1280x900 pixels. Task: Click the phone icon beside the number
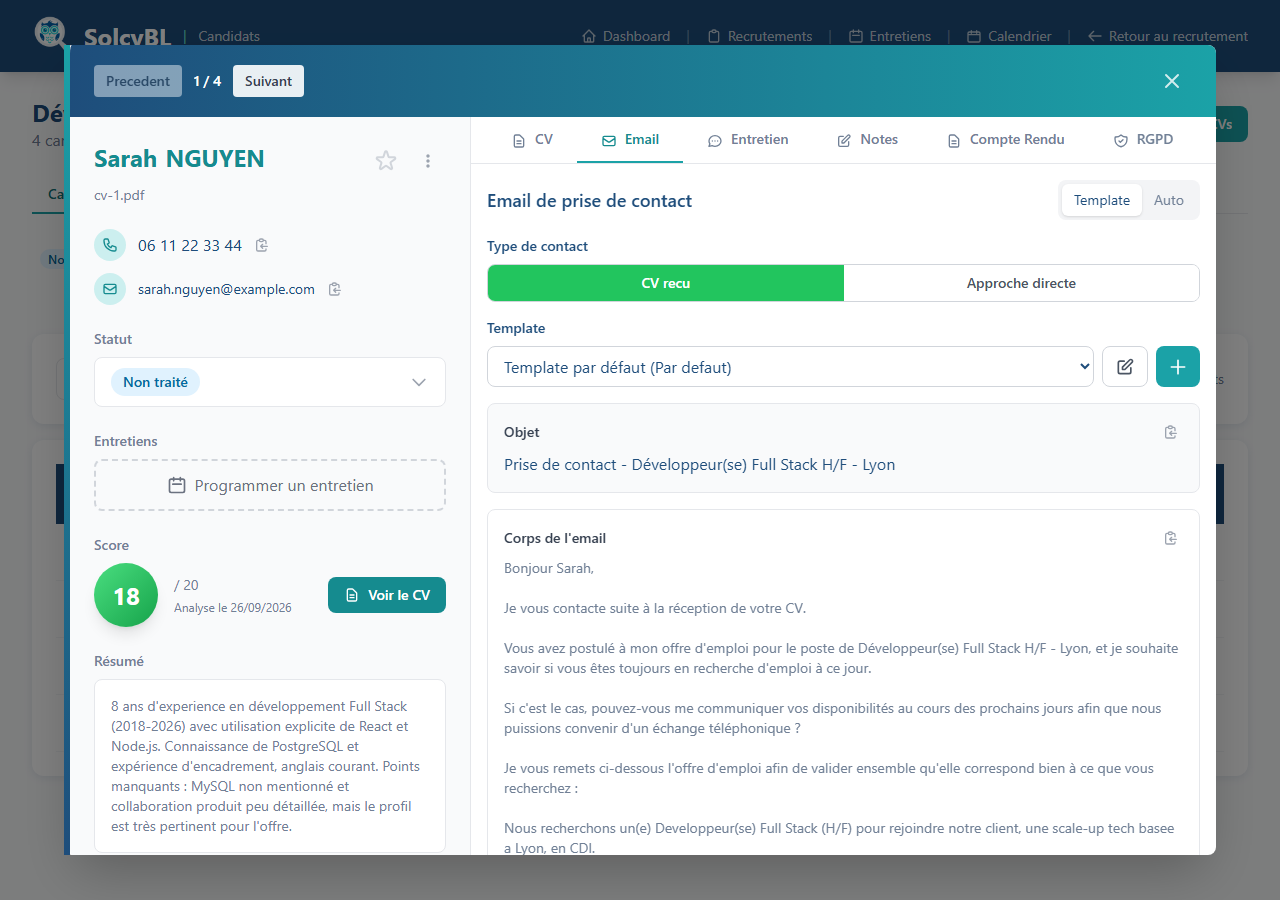[110, 245]
